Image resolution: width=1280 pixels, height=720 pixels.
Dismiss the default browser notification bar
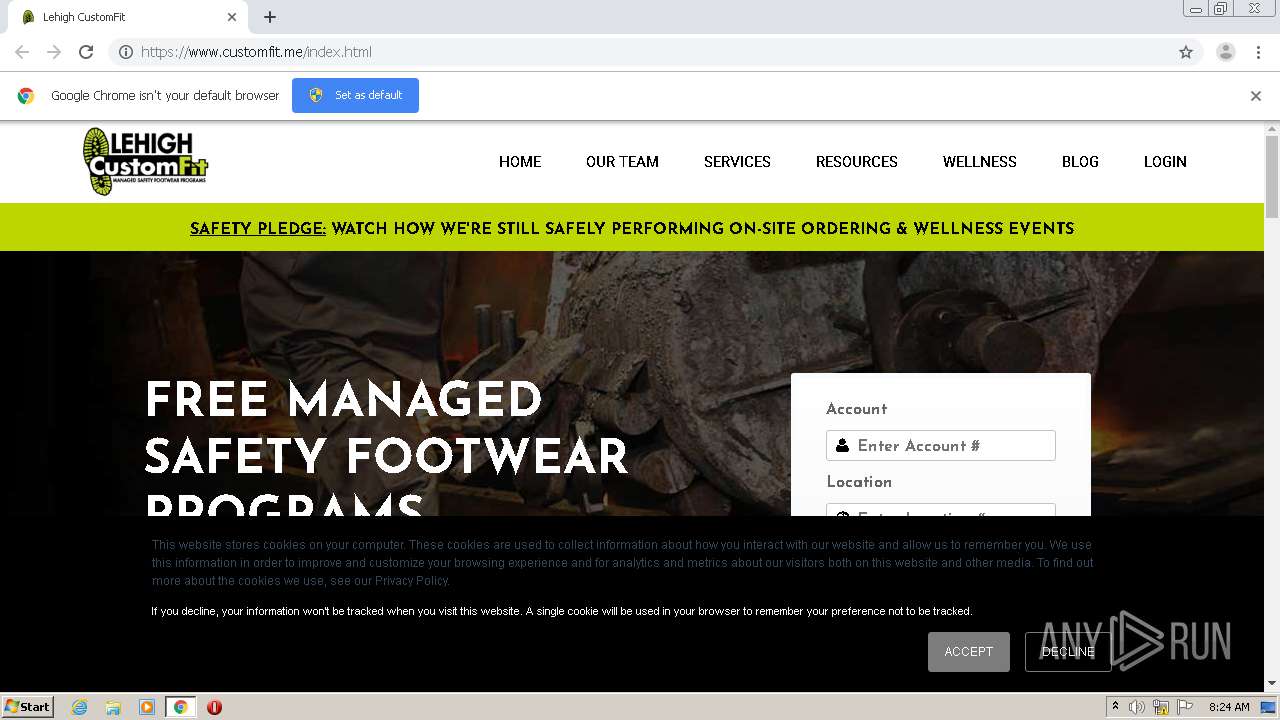pos(1256,96)
